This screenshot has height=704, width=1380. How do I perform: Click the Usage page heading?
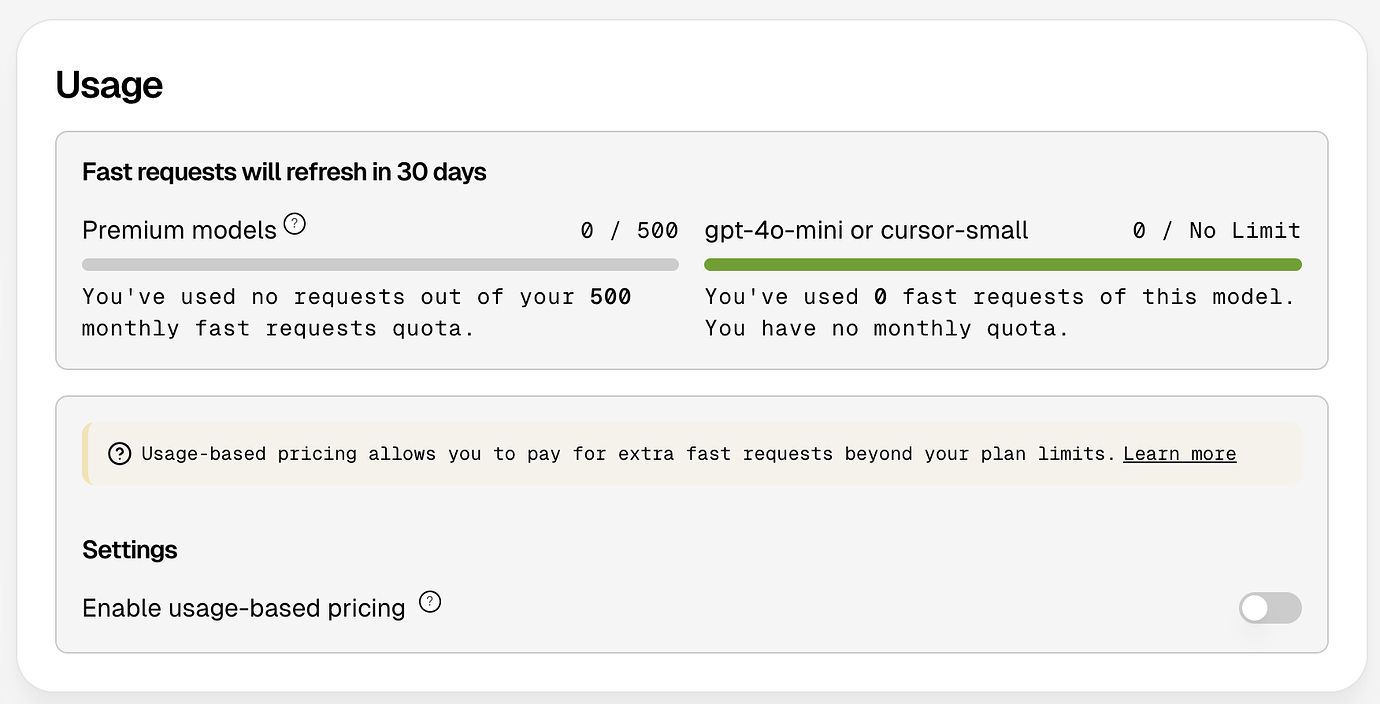tap(109, 85)
